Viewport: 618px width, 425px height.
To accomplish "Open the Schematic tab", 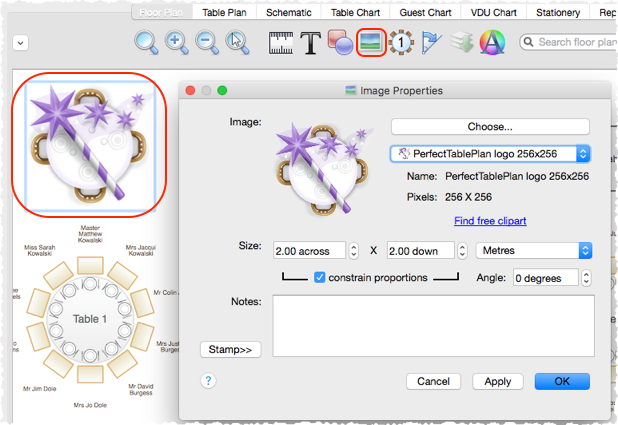I will point(289,13).
